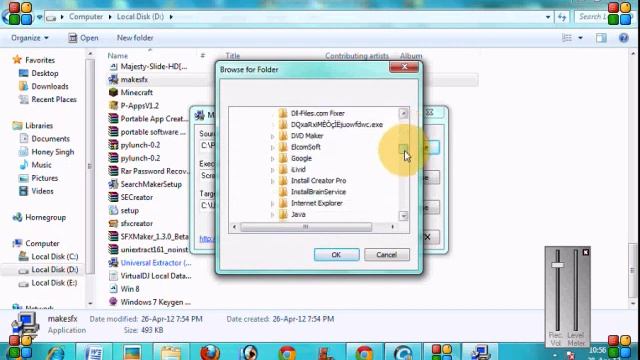640x360 pixels.
Task: Open the Pictures library
Action: (x=44, y=178)
